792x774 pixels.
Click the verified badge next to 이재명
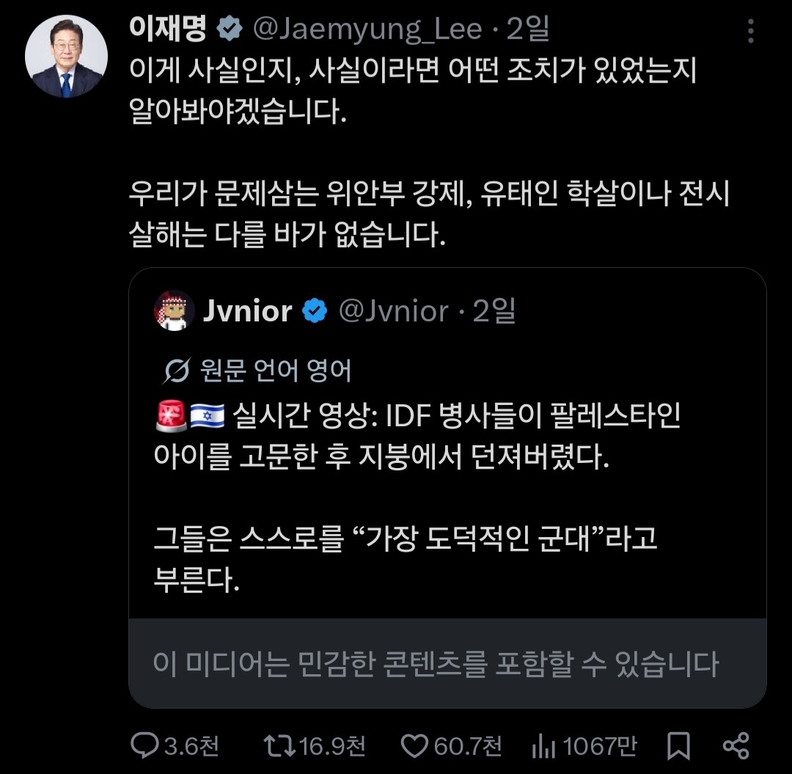[229, 31]
